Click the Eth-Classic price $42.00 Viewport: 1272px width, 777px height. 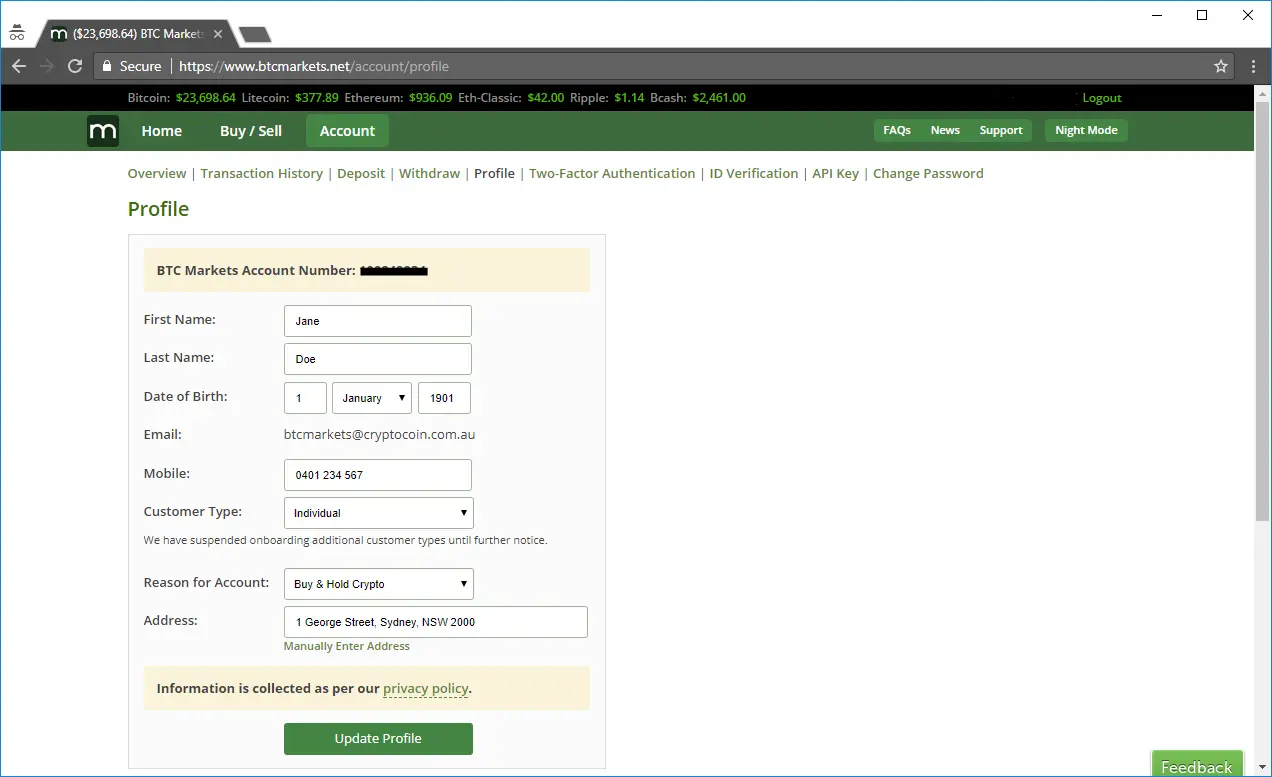click(x=545, y=98)
